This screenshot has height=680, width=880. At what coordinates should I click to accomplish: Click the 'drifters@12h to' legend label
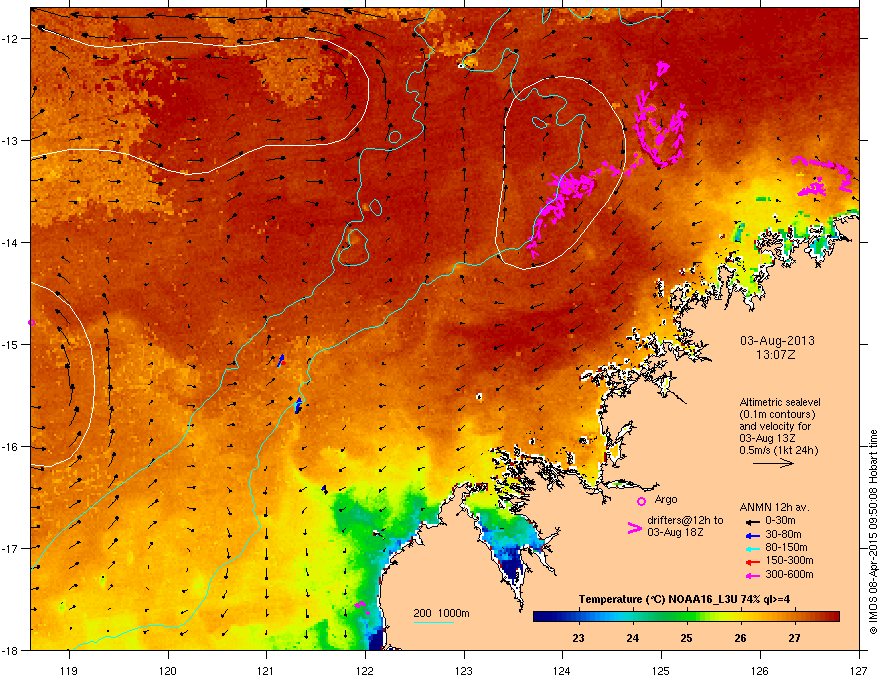point(685,521)
